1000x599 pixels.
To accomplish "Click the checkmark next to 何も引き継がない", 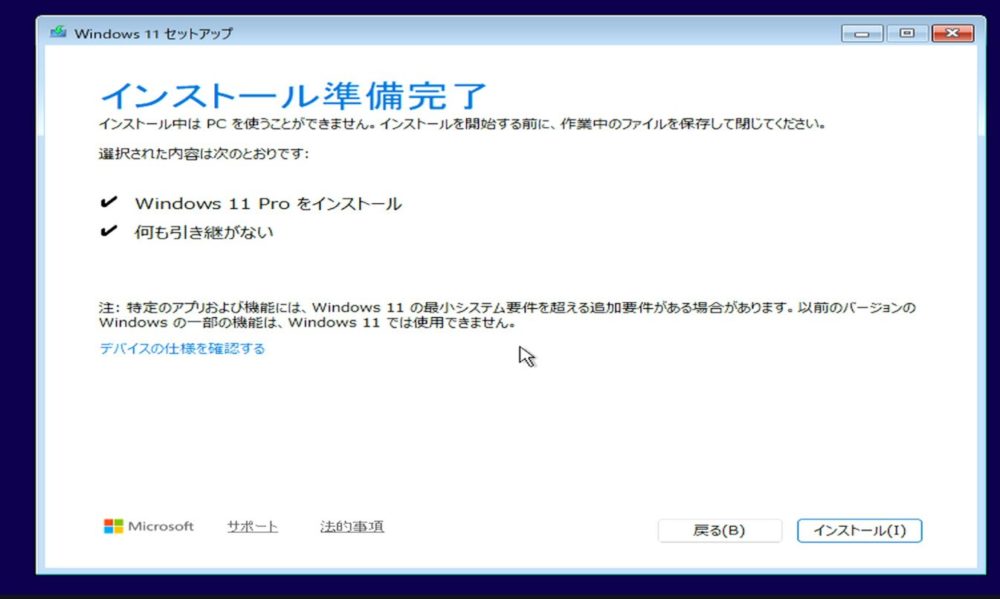I will (x=108, y=230).
